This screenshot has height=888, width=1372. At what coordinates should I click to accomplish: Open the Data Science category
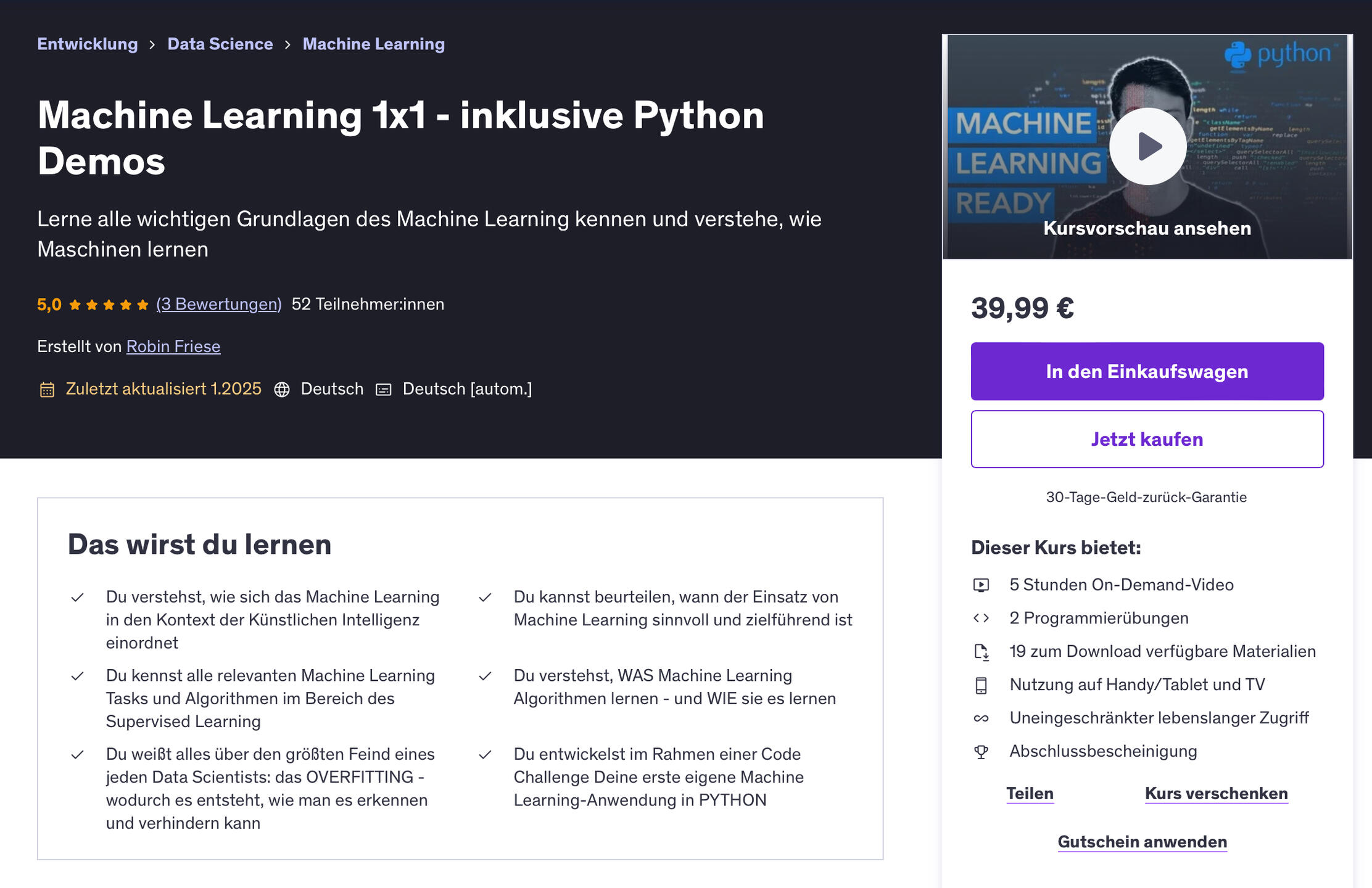[x=220, y=43]
